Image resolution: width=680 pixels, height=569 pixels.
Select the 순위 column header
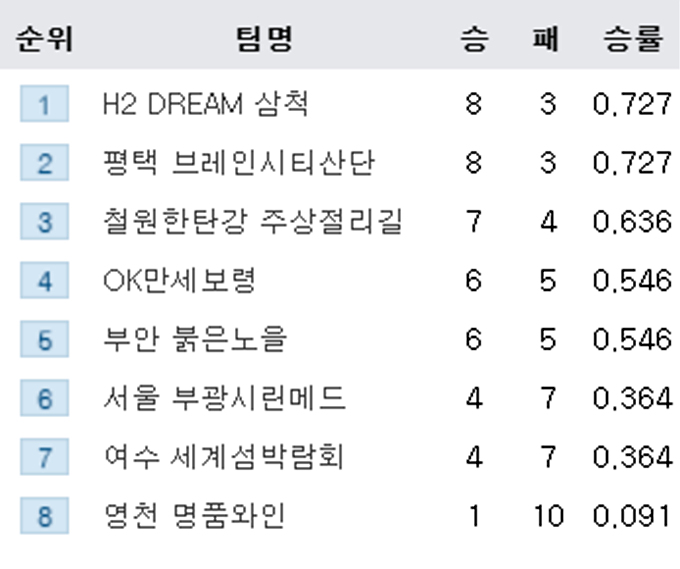click(44, 39)
